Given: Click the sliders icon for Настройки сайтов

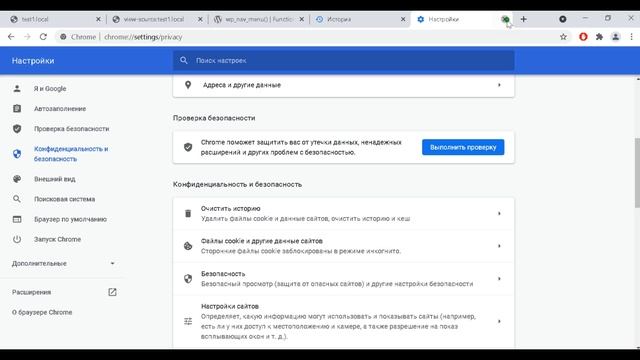Looking at the screenshot, I should click(188, 321).
